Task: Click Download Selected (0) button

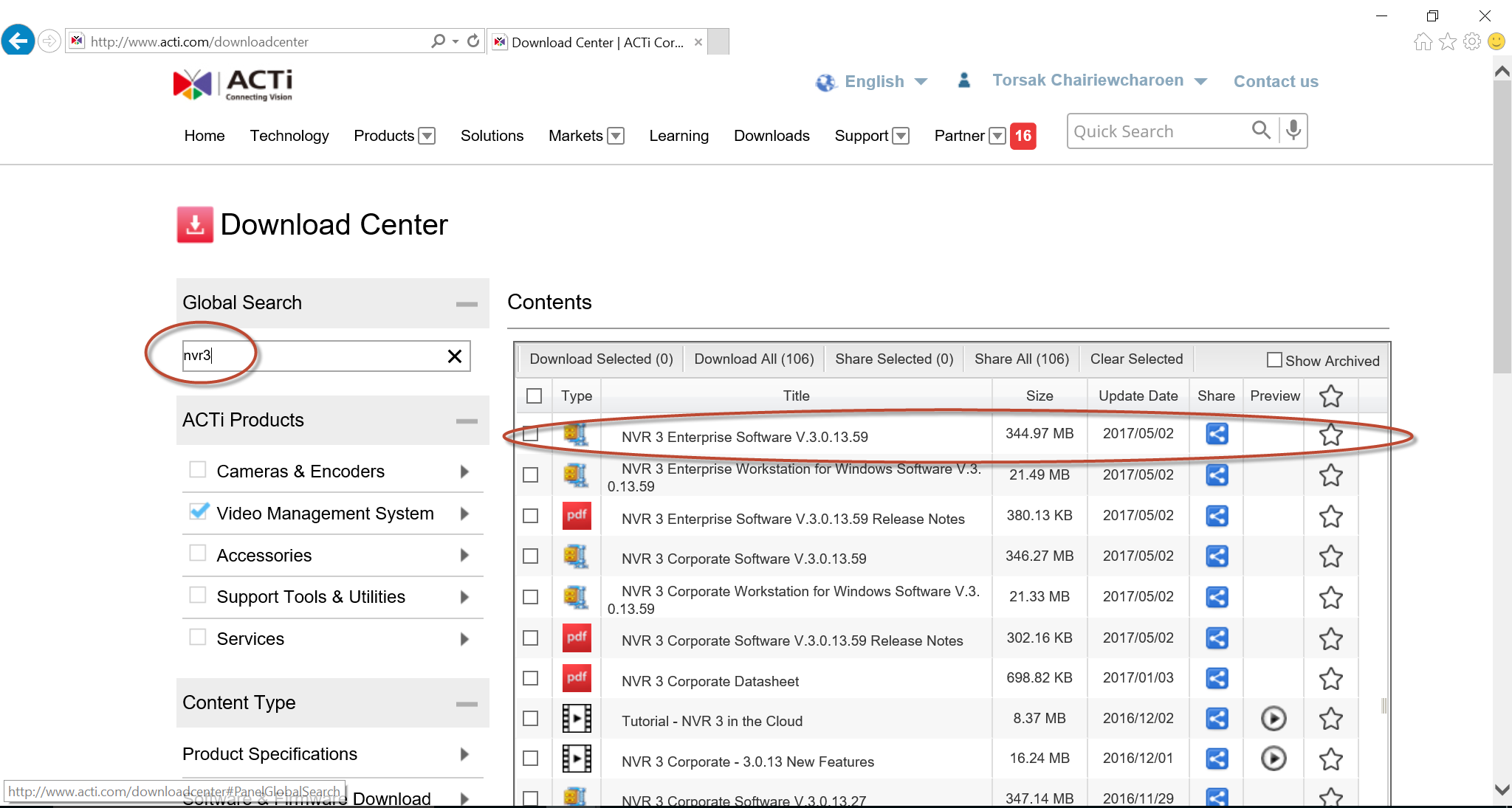Action: coord(601,359)
